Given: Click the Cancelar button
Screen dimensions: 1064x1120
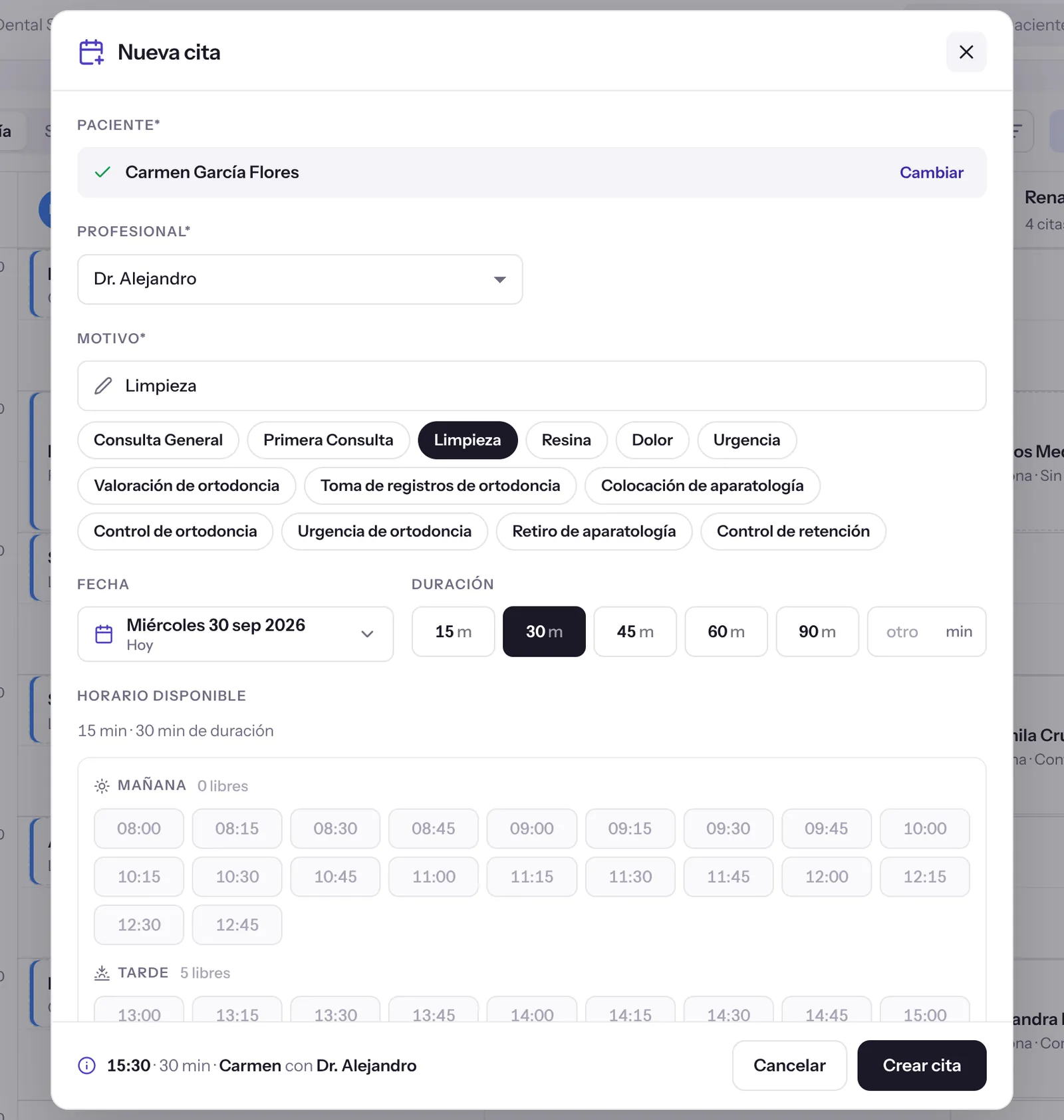Looking at the screenshot, I should 789,1065.
